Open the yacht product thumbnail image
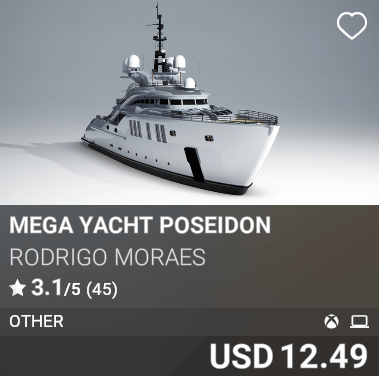 189,102
